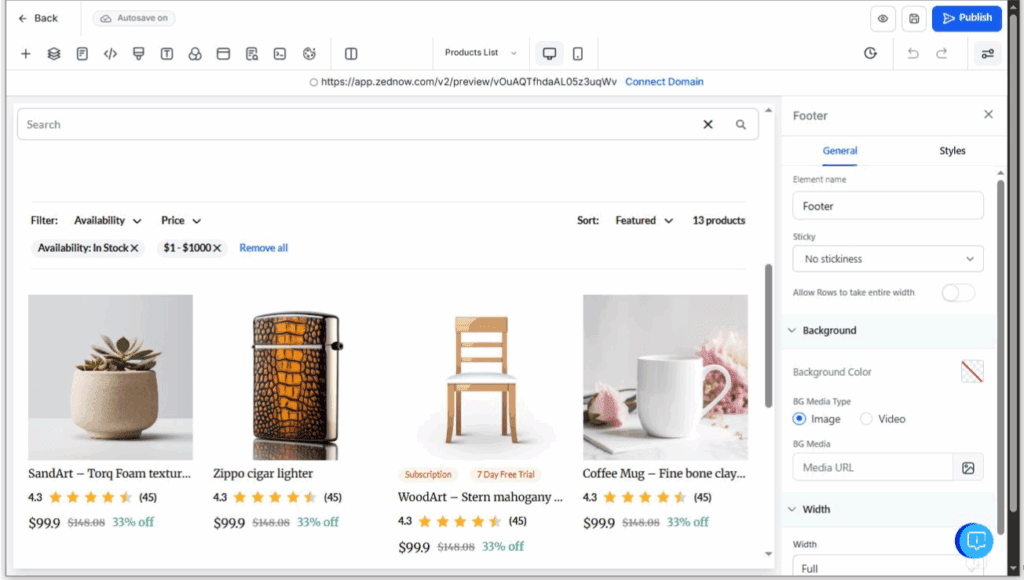The height and width of the screenshot is (580, 1024).
Task: Select the Text element tool
Action: [x=165, y=53]
